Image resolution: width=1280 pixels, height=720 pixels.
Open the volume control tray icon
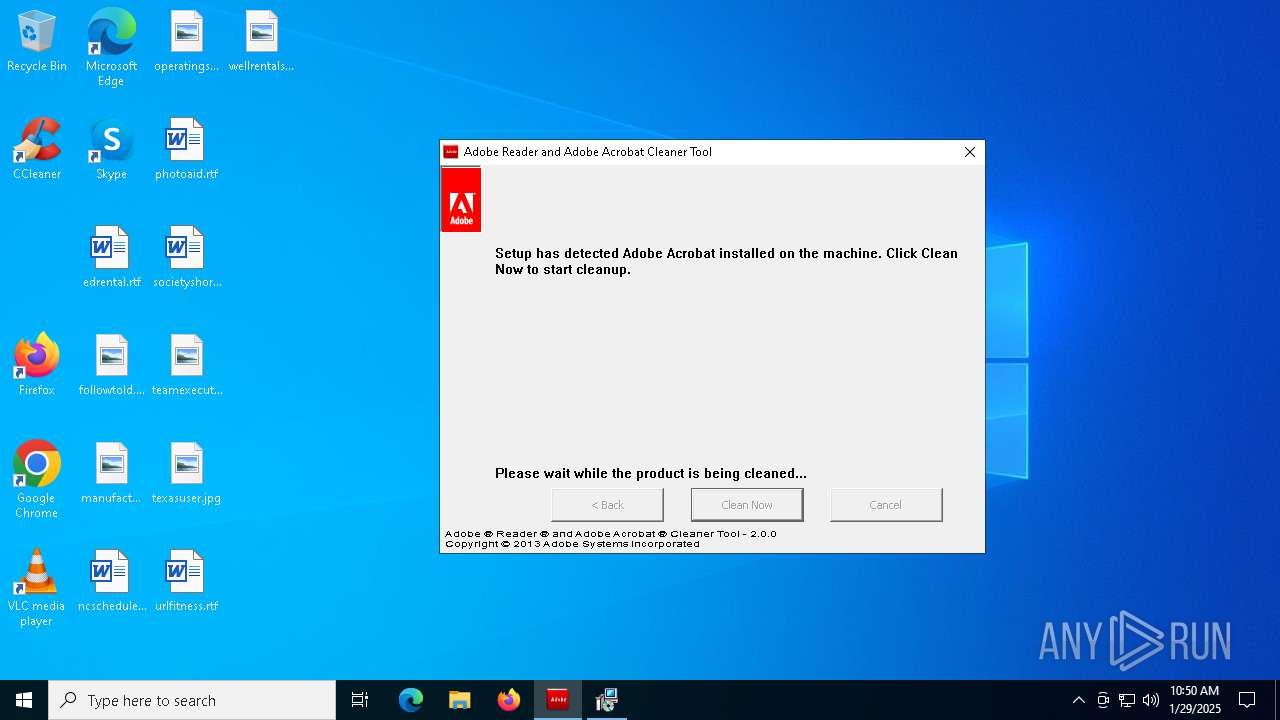pos(1151,700)
